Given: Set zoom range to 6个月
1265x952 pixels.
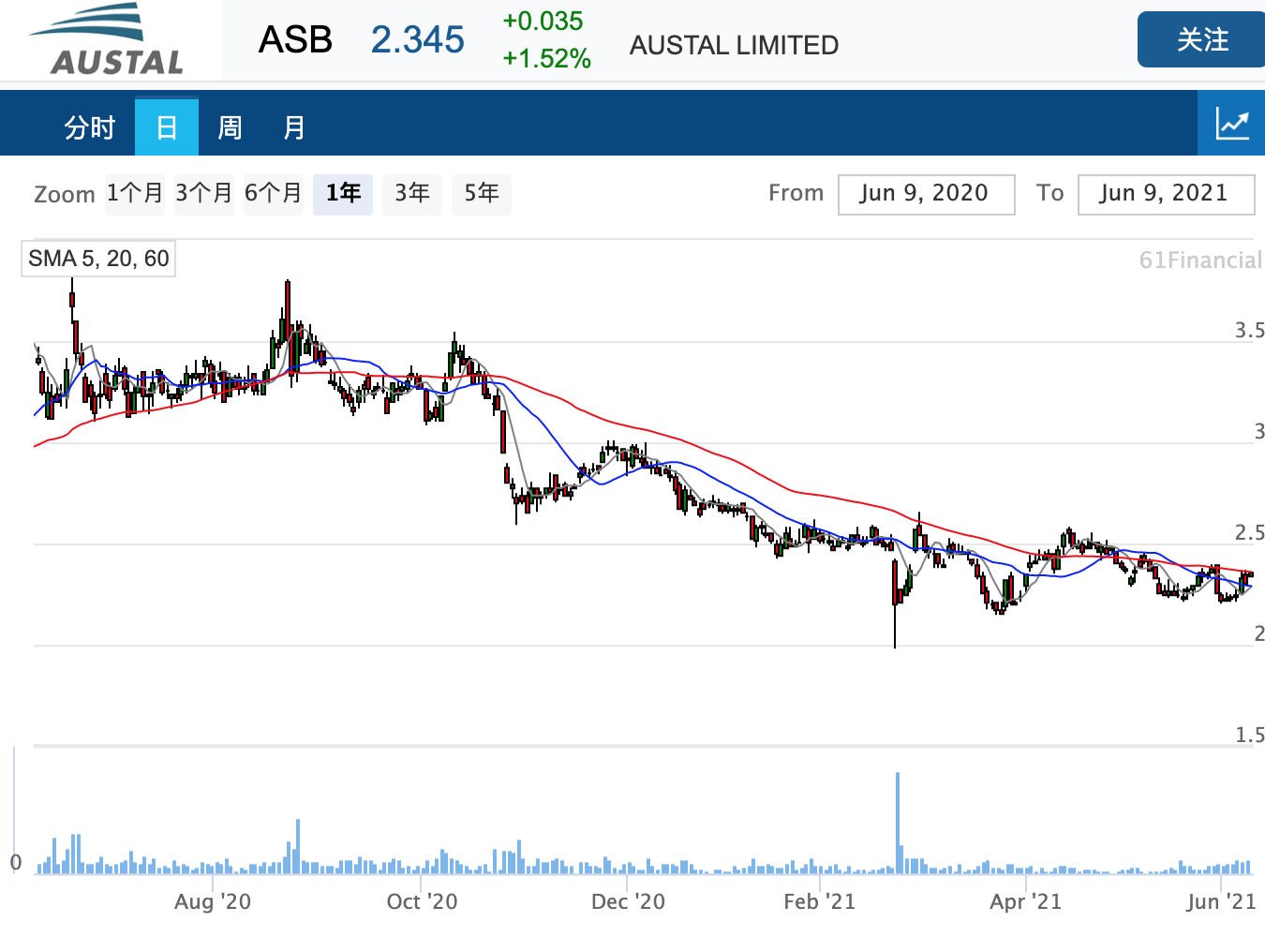Looking at the screenshot, I should point(273,194).
